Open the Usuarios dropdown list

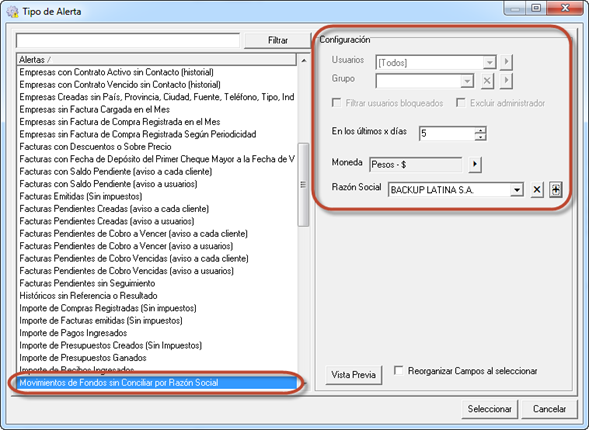click(x=489, y=62)
